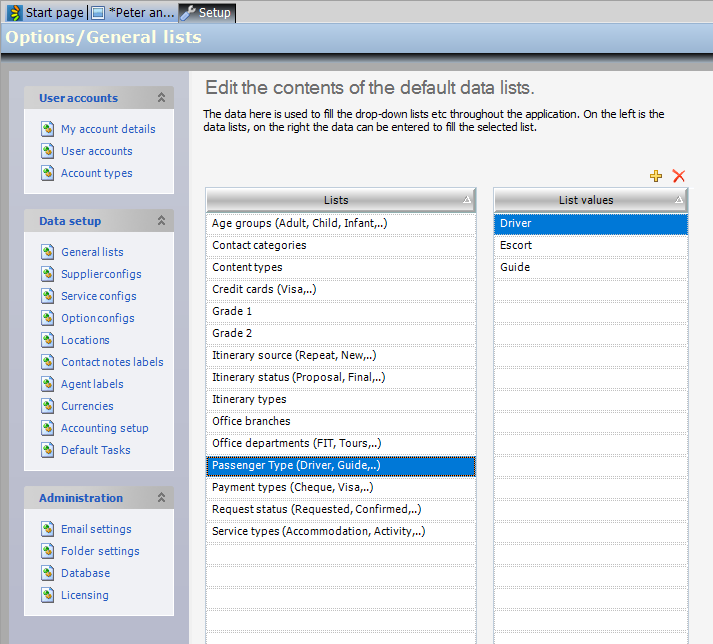Collapse the Data setup section
The width and height of the screenshot is (713, 644).
tap(161, 221)
